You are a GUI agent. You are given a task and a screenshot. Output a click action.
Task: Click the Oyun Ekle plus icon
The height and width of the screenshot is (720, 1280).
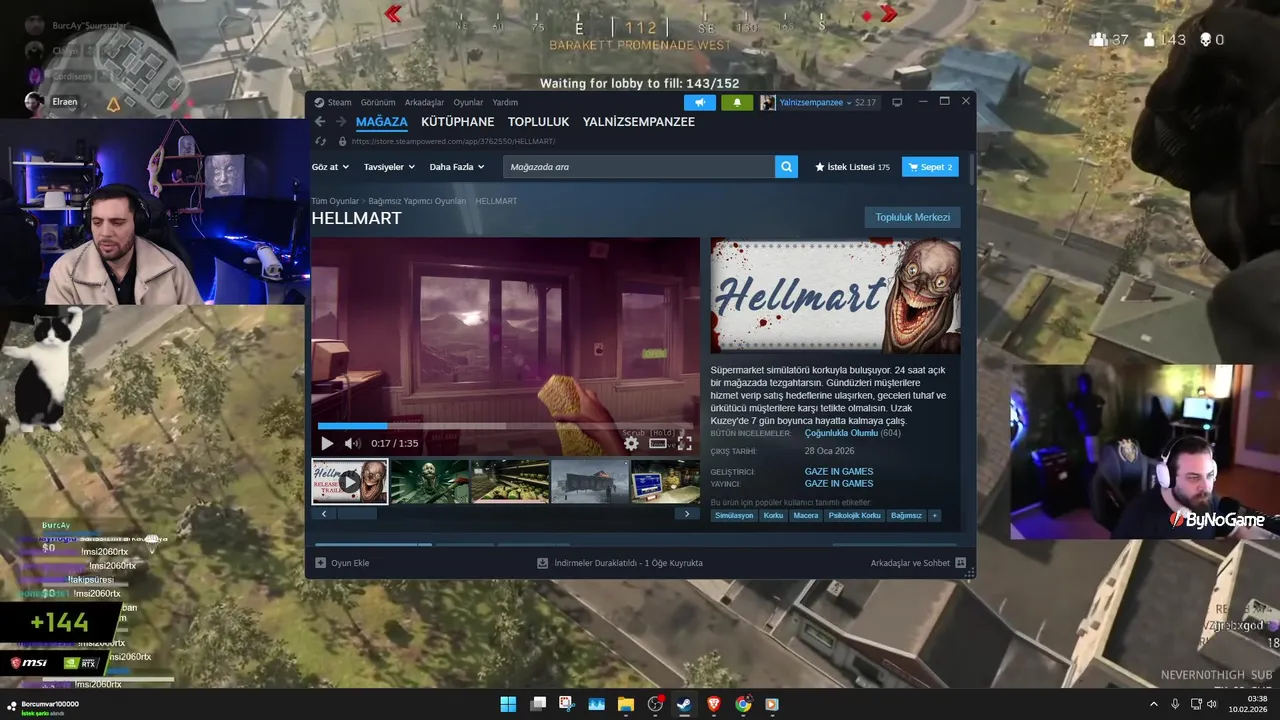pyautogui.click(x=320, y=563)
